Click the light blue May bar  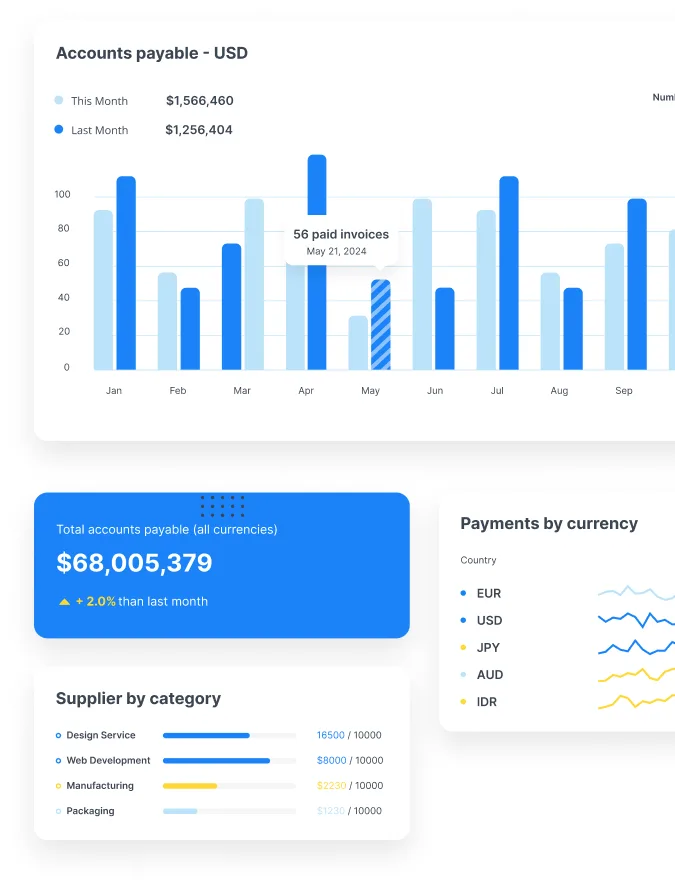(x=358, y=343)
